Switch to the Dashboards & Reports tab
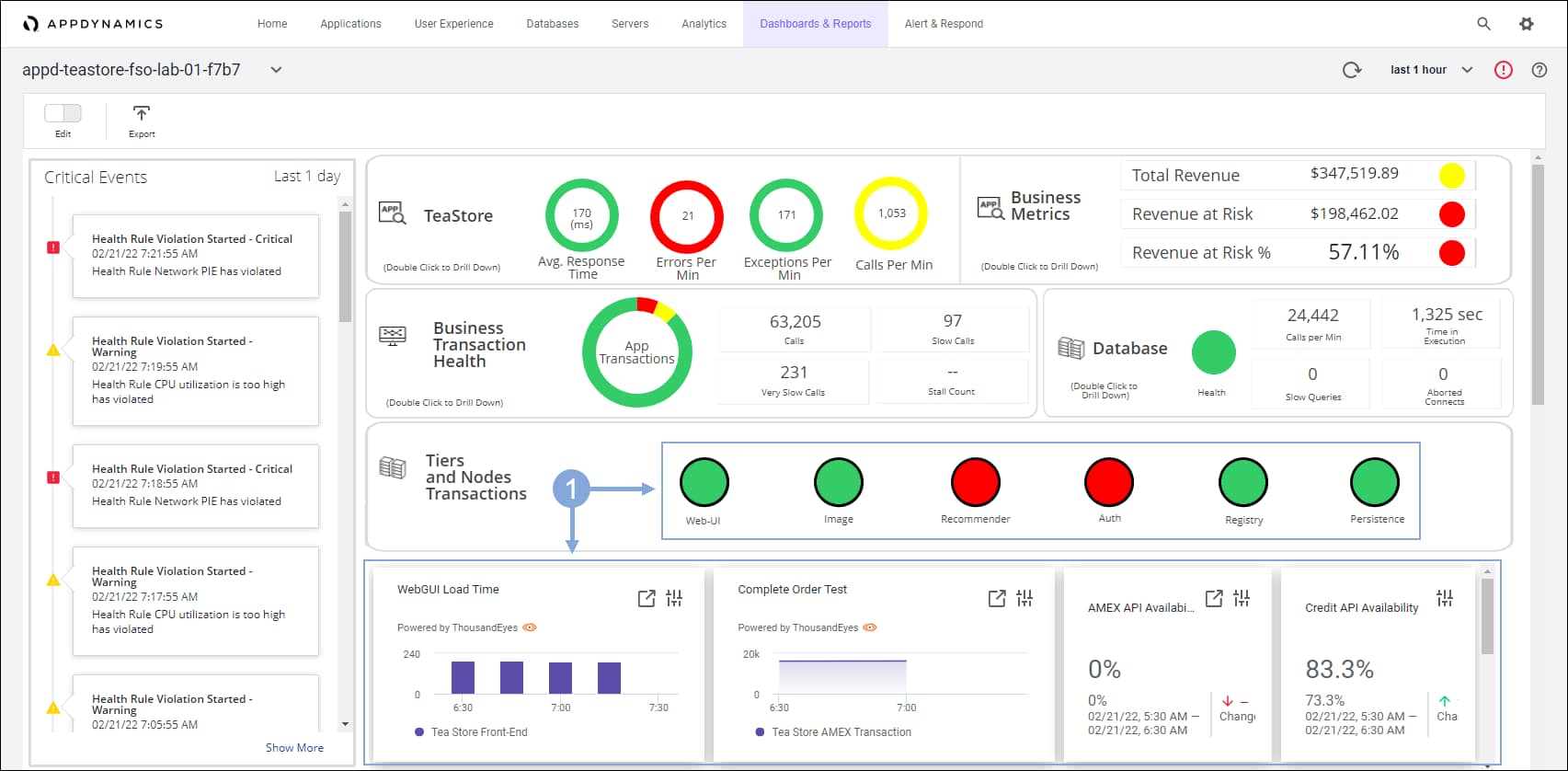1568x771 pixels. pyautogui.click(x=815, y=24)
